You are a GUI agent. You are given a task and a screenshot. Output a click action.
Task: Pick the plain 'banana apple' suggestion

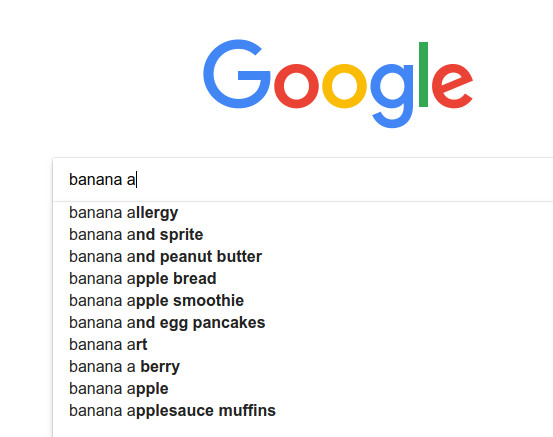tap(303, 388)
